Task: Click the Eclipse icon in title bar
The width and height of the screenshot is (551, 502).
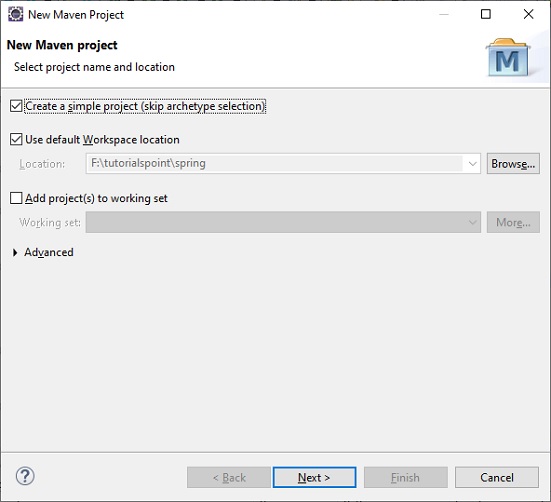Action: coord(15,14)
